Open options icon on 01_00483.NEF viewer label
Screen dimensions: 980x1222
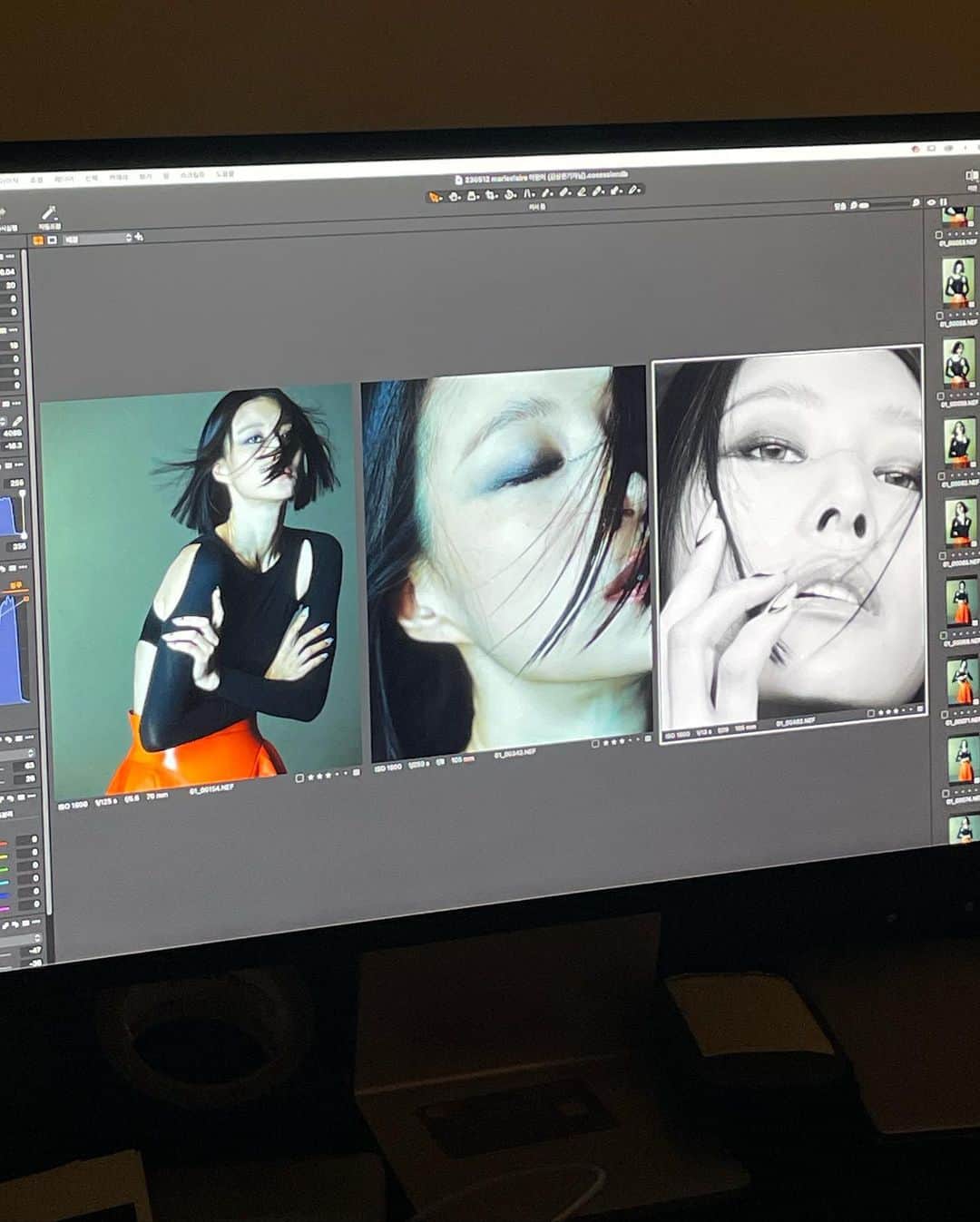pyautogui.click(x=919, y=709)
